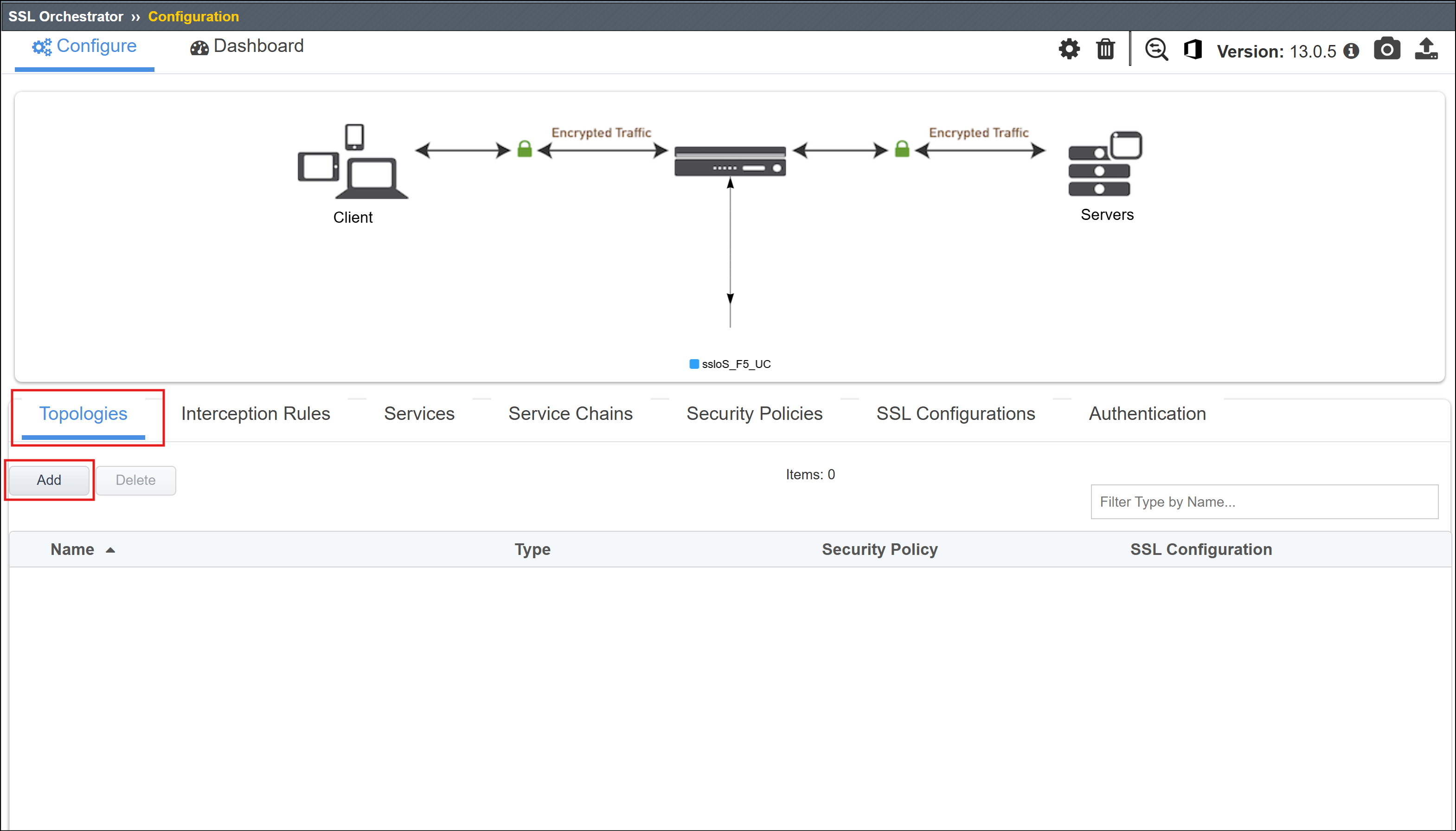Click the Client devices icon
This screenshot has height=831, width=1456.
pyautogui.click(x=353, y=161)
